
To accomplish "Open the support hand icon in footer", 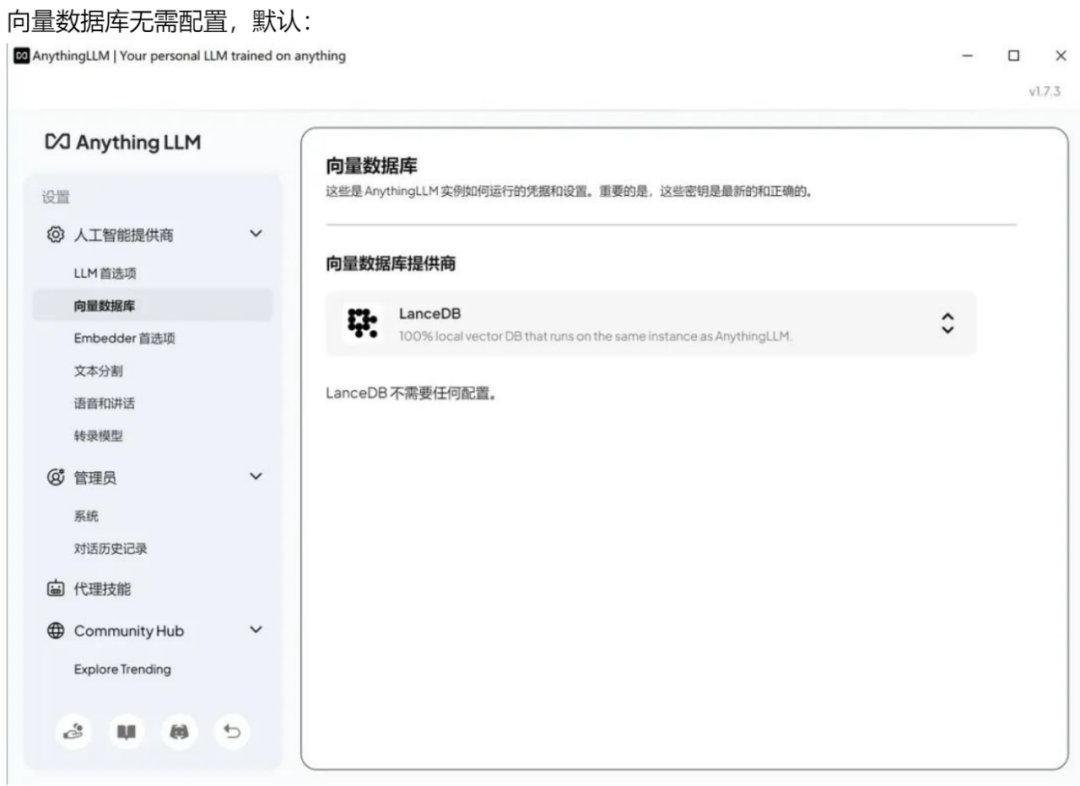I will pos(73,732).
